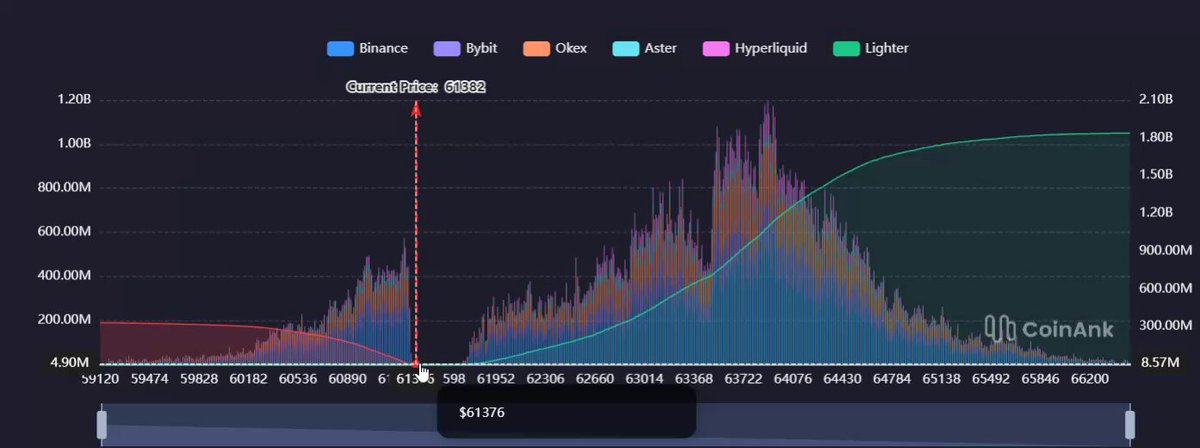Click the 63722 price axis label

pyautogui.click(x=743, y=380)
